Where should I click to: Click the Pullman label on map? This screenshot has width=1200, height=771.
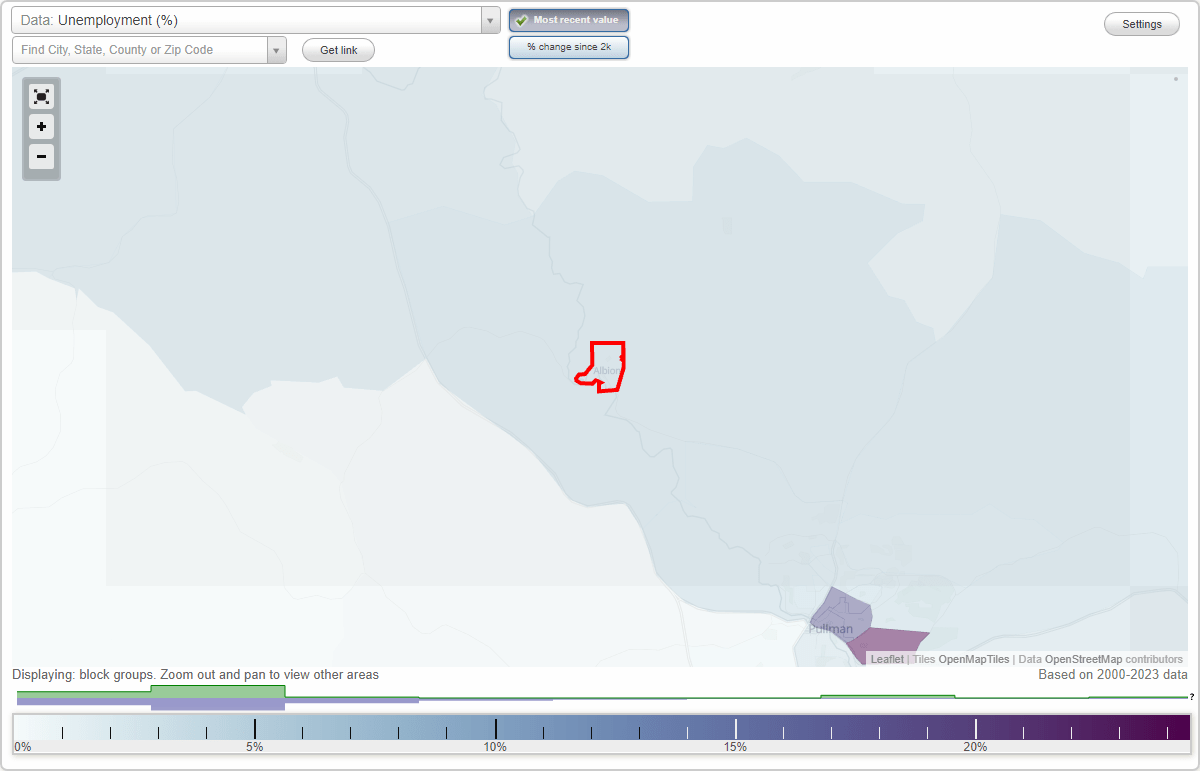831,629
